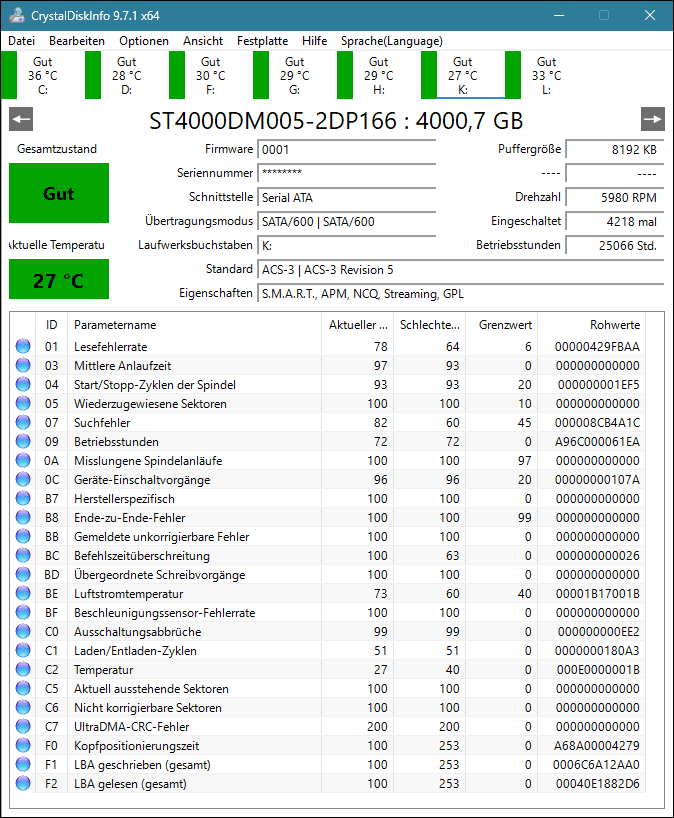
Task: Click the Schnittstelle field Serial ATA
Action: pyautogui.click(x=346, y=197)
